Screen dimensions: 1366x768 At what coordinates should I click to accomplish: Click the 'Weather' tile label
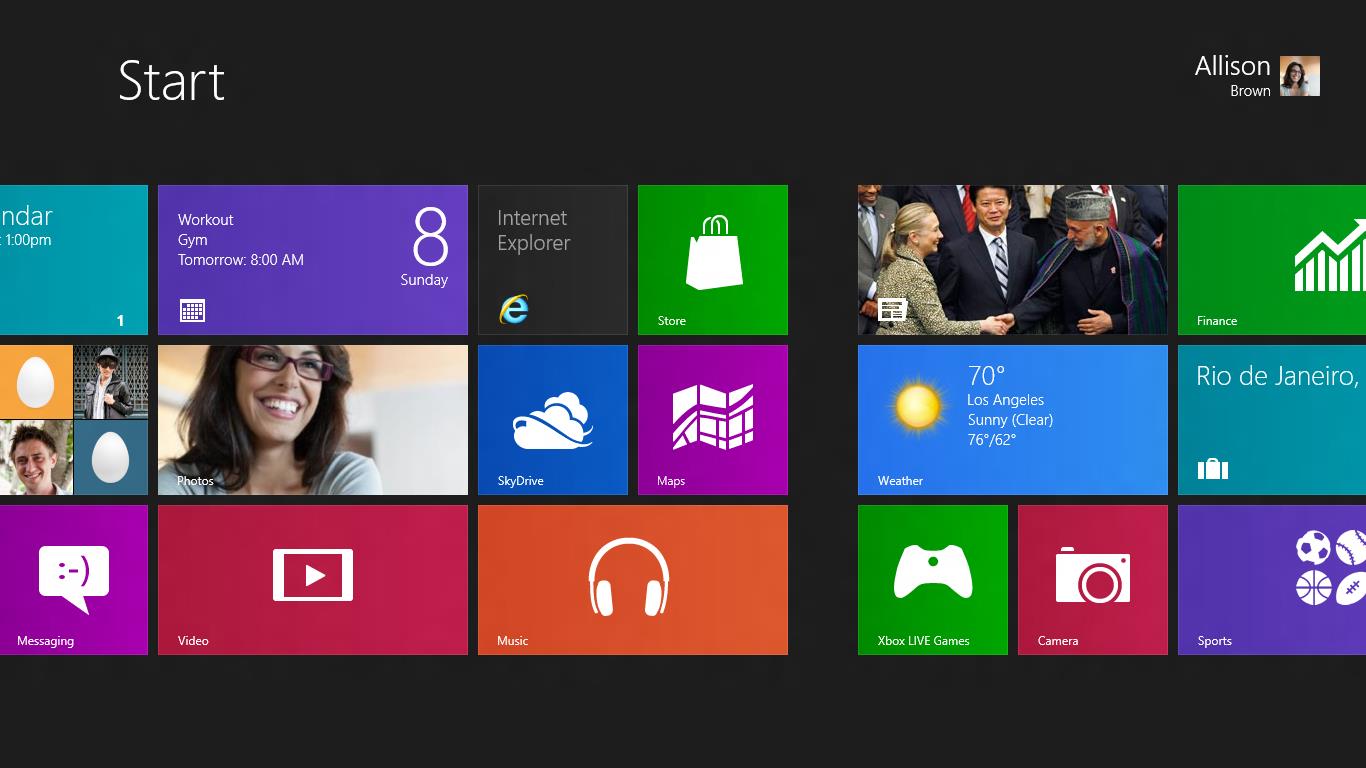pyautogui.click(x=900, y=481)
